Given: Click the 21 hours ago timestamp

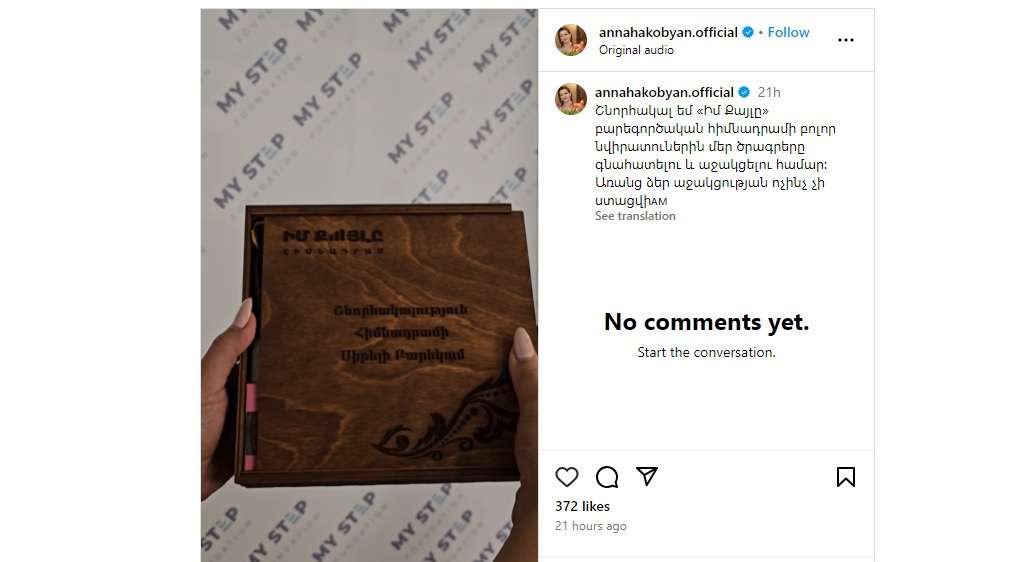Looking at the screenshot, I should (591, 526).
